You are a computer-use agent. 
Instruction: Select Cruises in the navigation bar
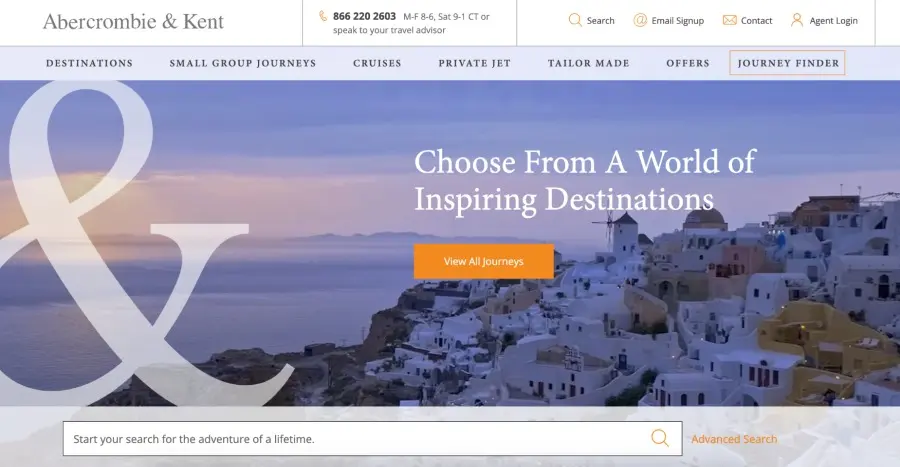(x=377, y=63)
